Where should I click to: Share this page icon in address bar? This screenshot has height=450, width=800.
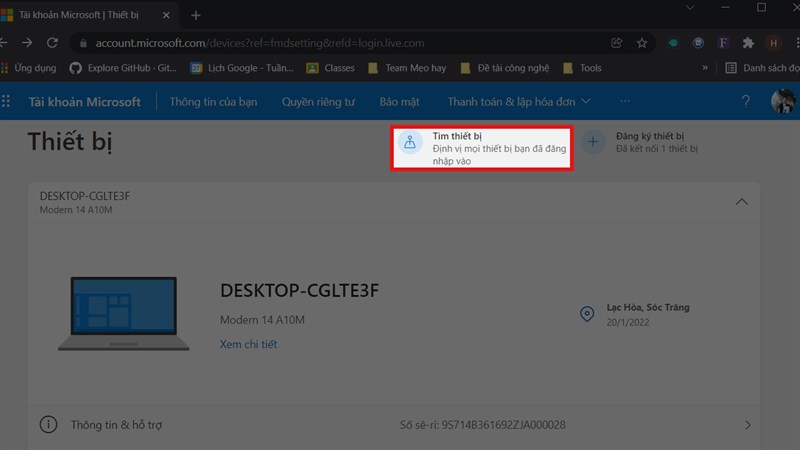tap(616, 43)
